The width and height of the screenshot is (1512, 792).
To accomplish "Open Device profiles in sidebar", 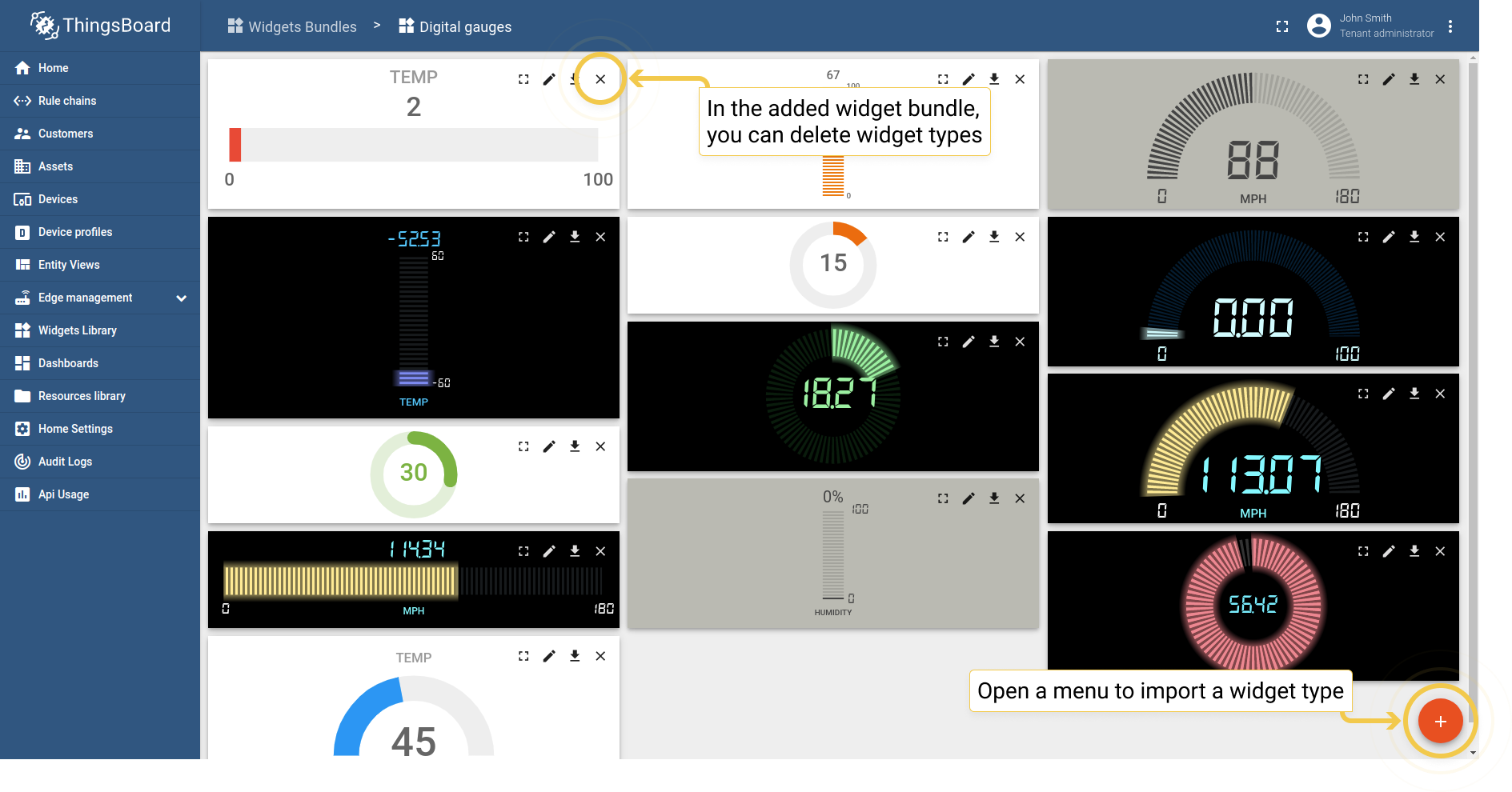I will click(75, 232).
